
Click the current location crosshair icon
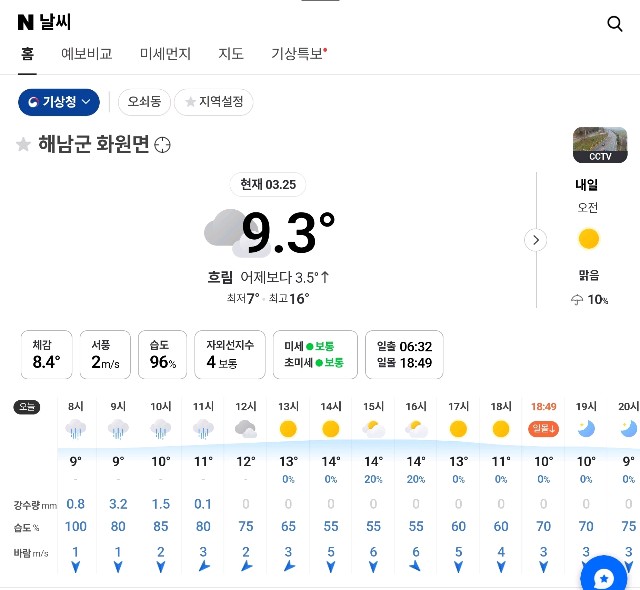pyautogui.click(x=162, y=145)
